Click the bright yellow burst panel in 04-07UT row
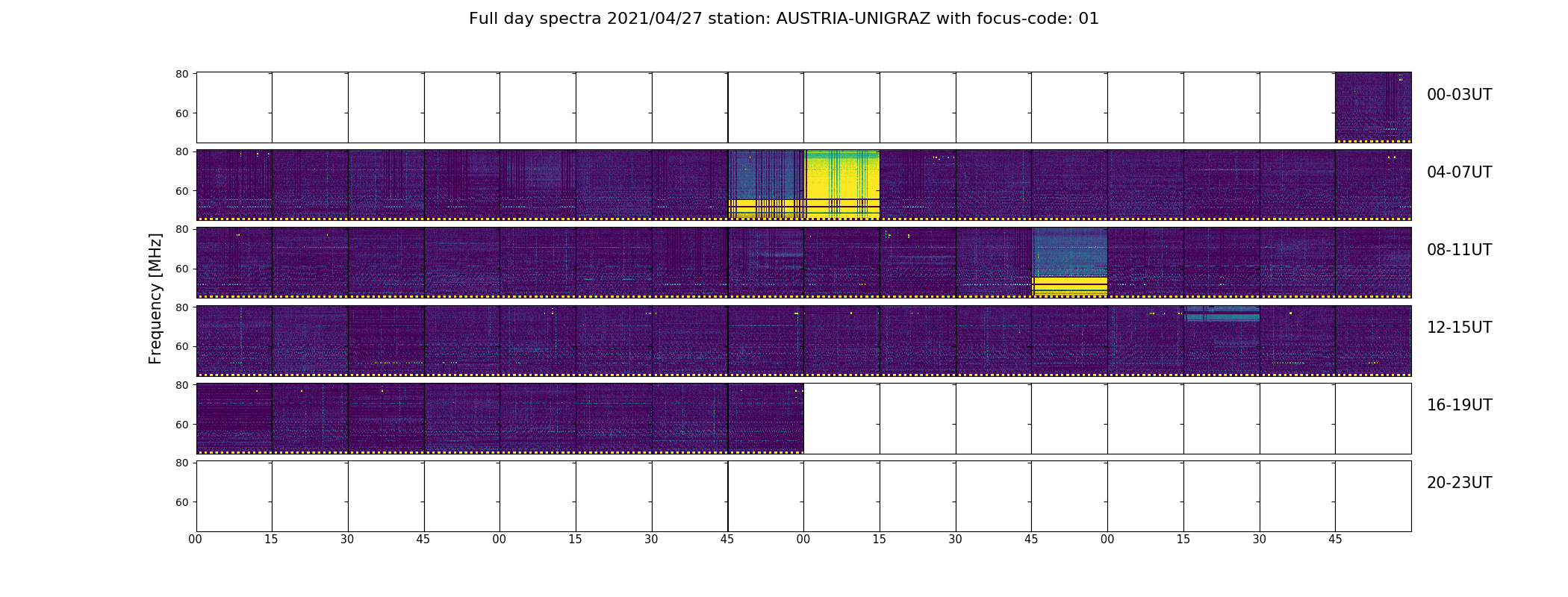The height and width of the screenshot is (597, 1568). (x=841, y=185)
